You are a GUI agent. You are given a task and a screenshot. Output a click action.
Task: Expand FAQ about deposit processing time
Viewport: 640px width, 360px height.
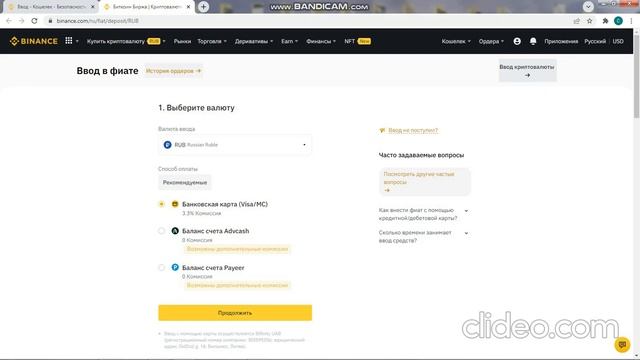pos(423,236)
